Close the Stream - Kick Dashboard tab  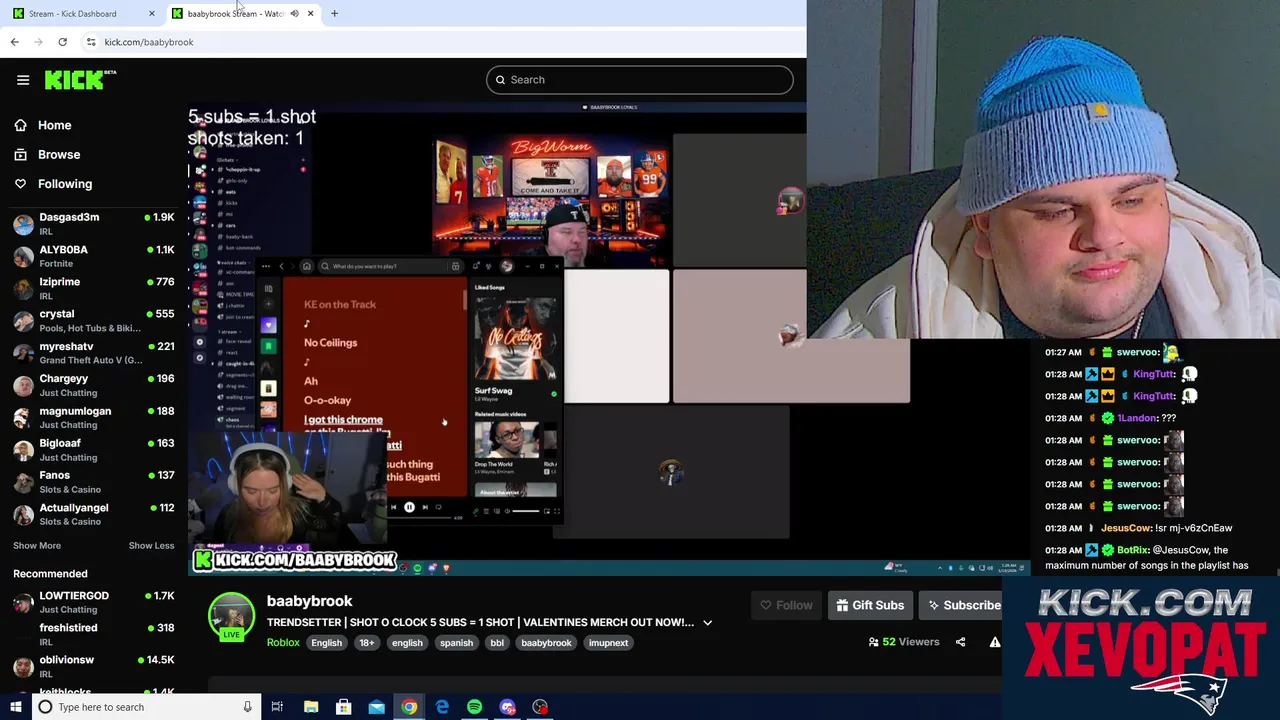152,14
